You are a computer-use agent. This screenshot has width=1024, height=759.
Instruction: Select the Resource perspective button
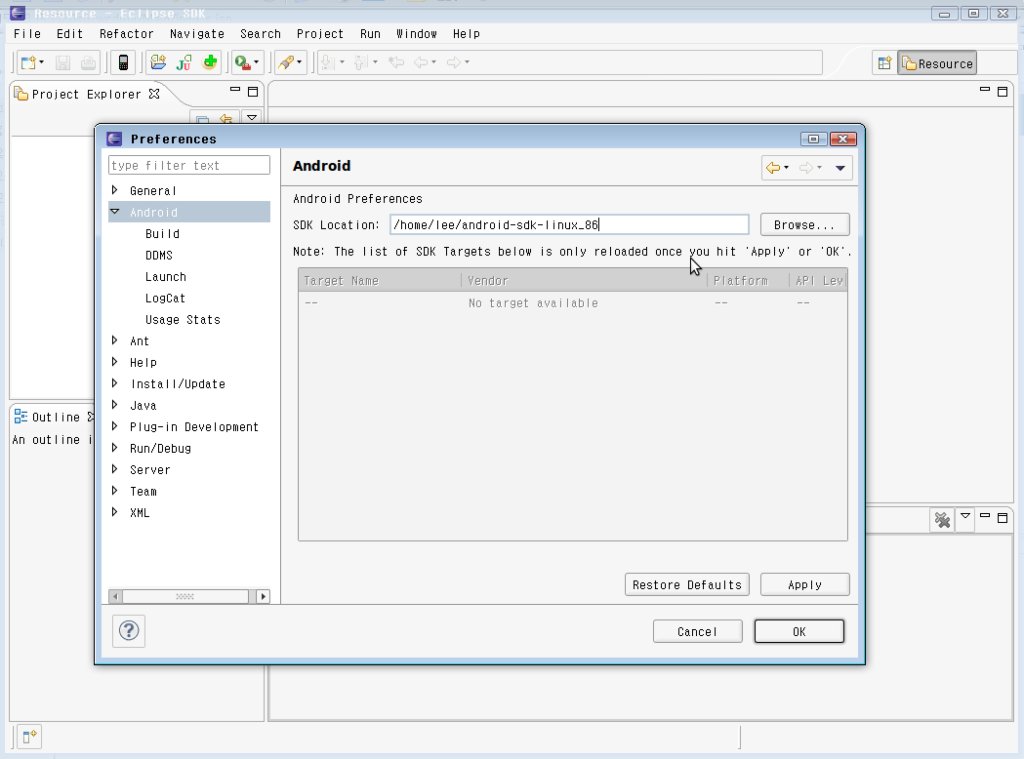(x=937, y=63)
